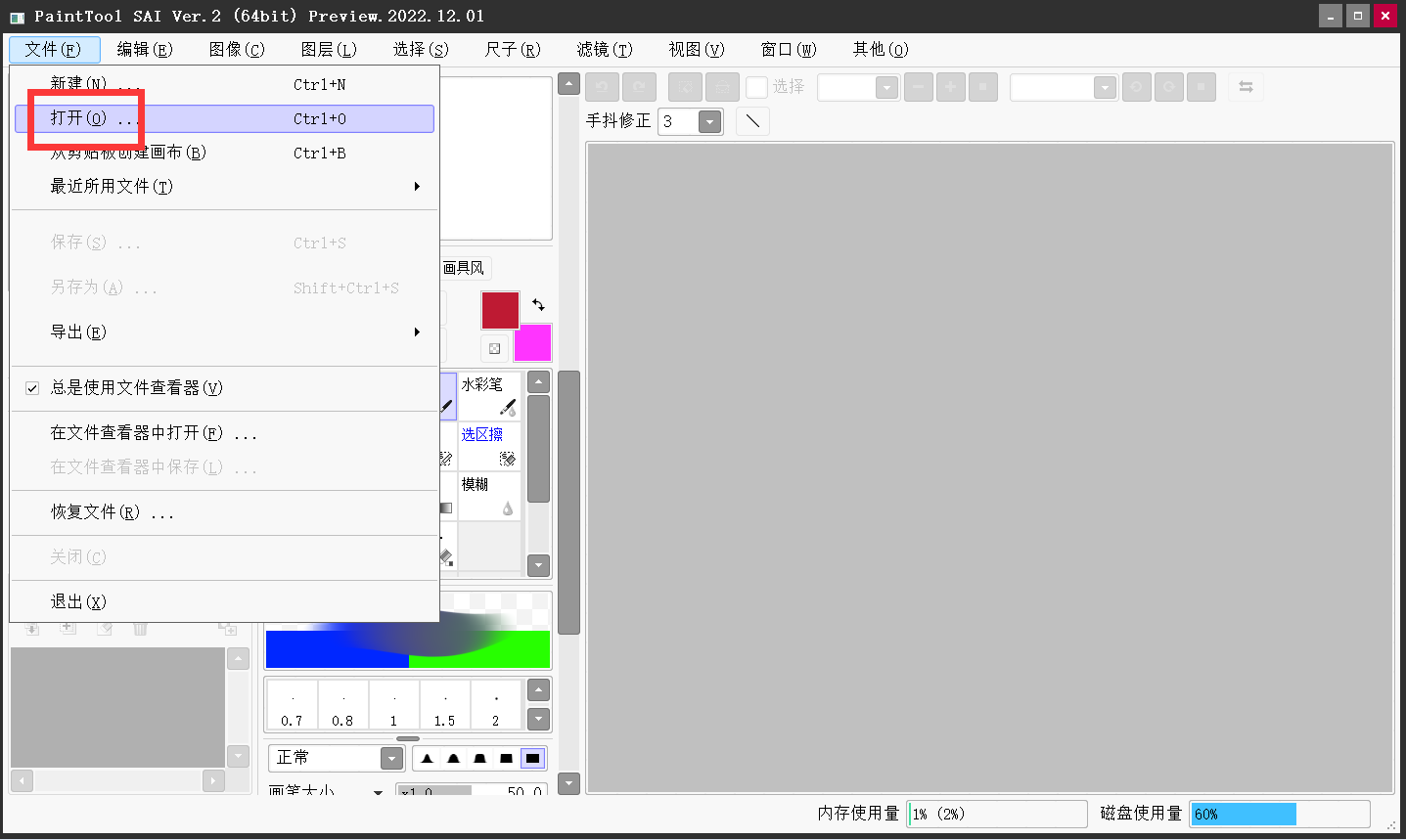Select the second brush edge shape
The image size is (1406, 840).
click(453, 758)
